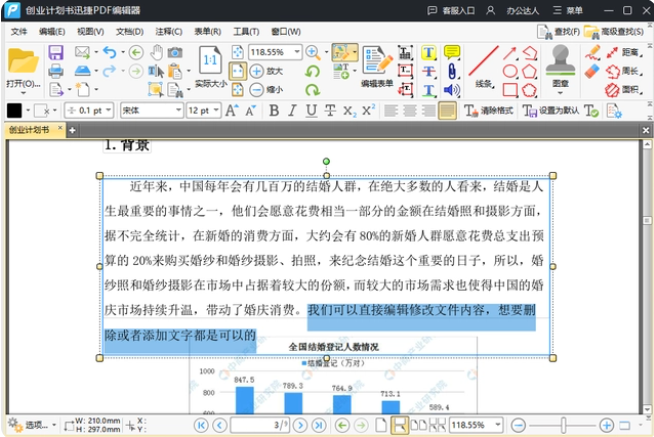Open the zoom percentage dropdown in toolbar
This screenshot has height=437, width=654.
(297, 52)
